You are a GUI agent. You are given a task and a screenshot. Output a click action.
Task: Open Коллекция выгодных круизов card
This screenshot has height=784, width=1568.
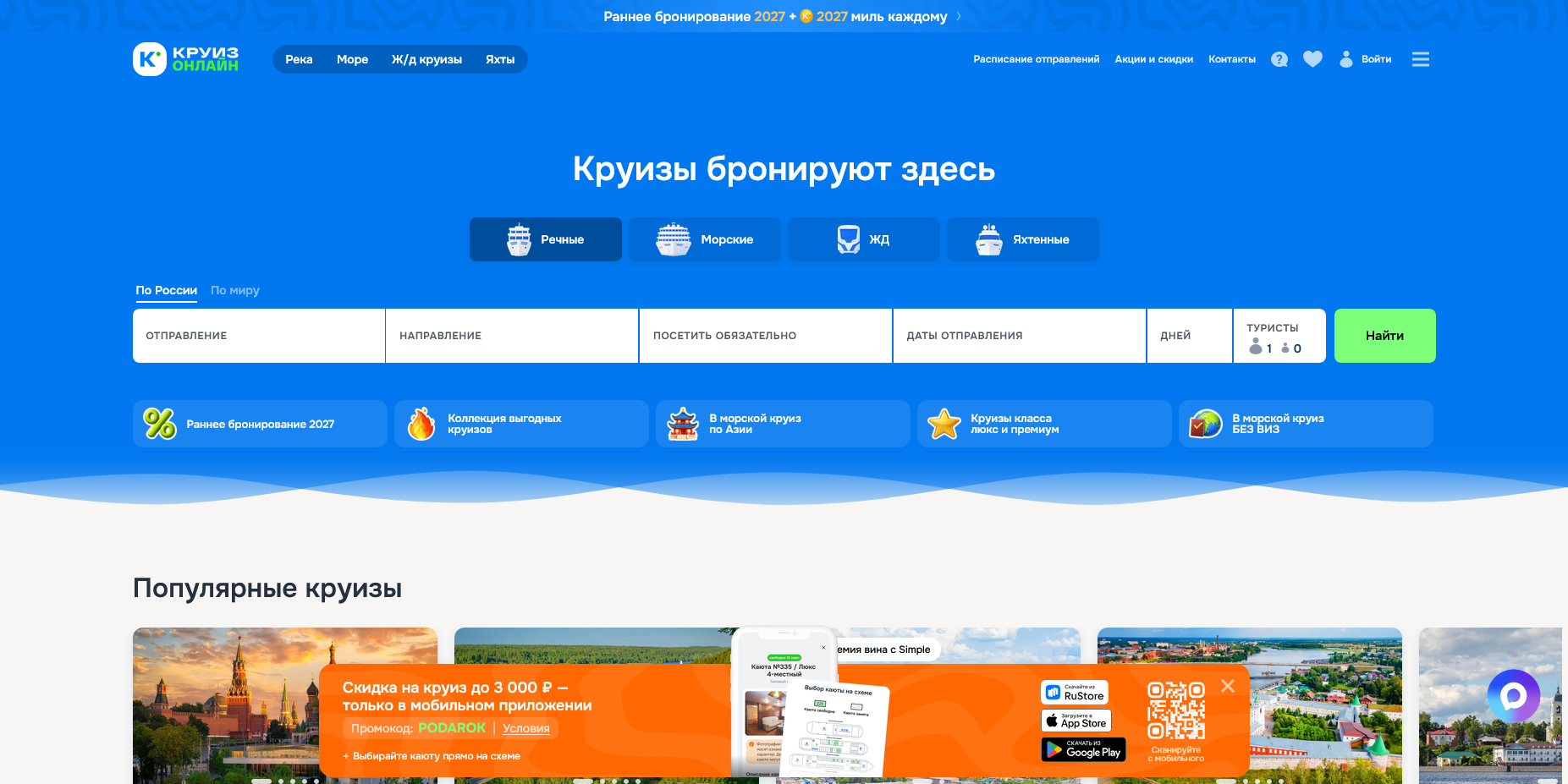click(521, 424)
